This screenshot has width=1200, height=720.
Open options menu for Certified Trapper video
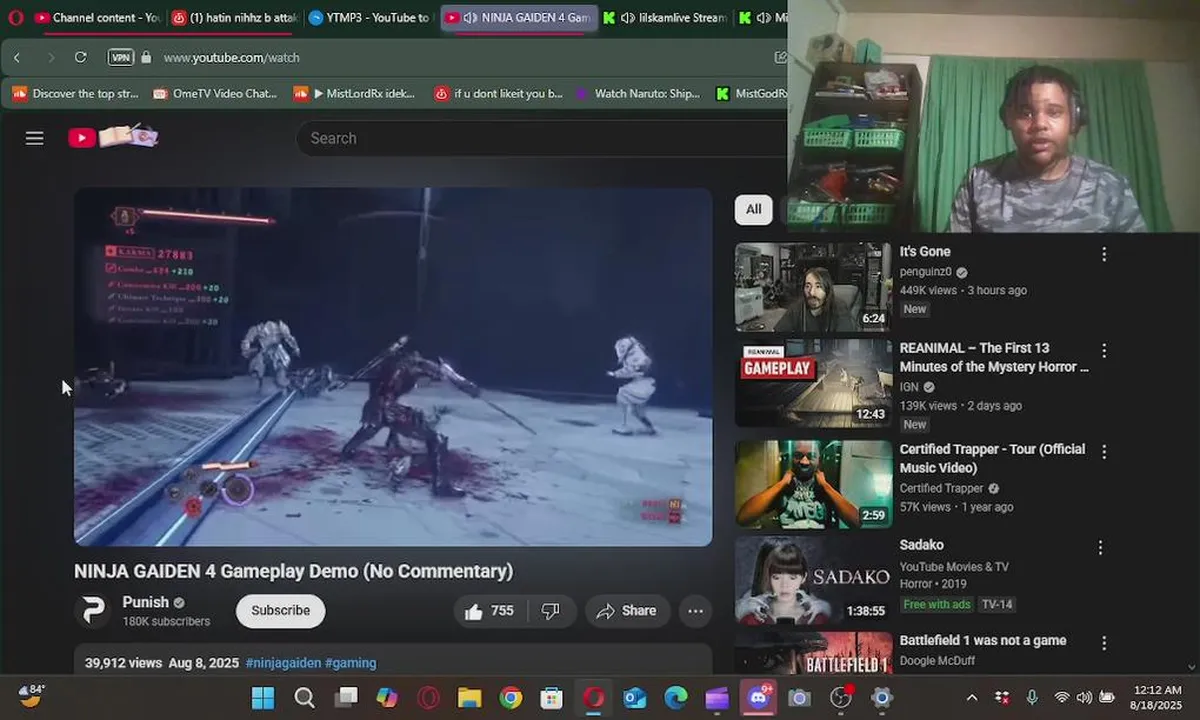click(x=1104, y=452)
